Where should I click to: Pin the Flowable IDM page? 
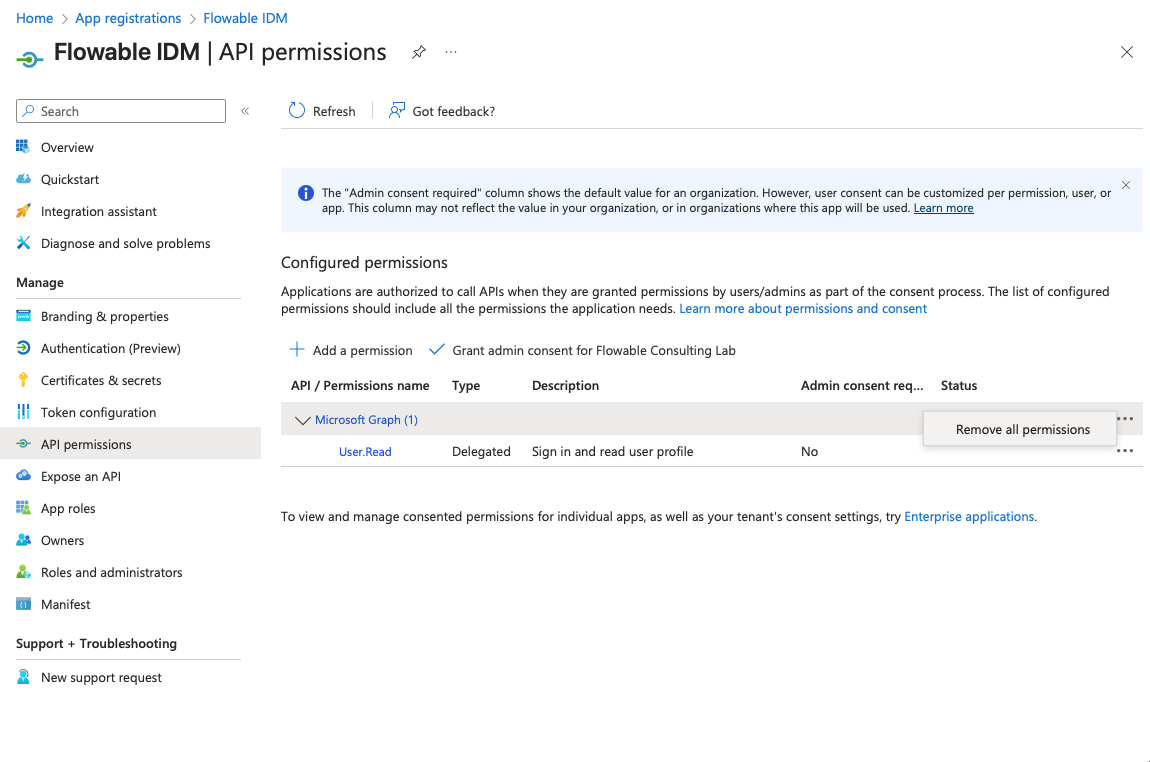pyautogui.click(x=419, y=53)
